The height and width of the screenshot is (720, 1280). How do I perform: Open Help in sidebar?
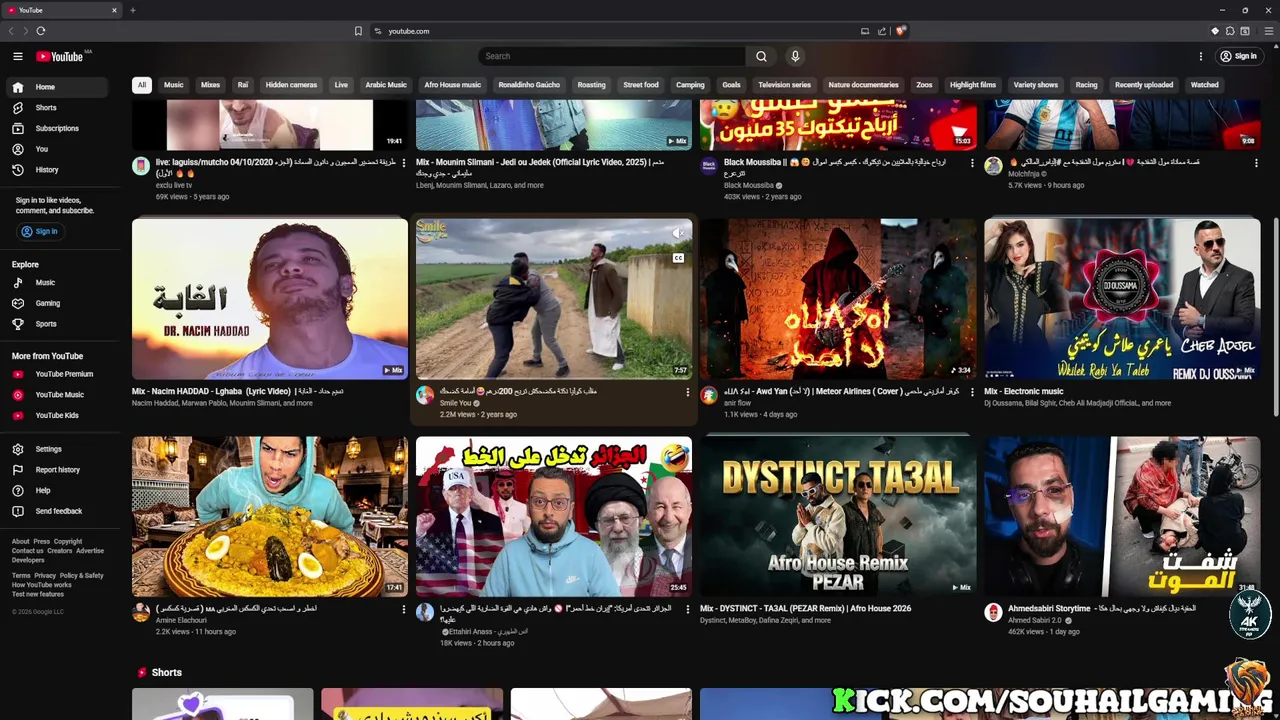[56, 490]
